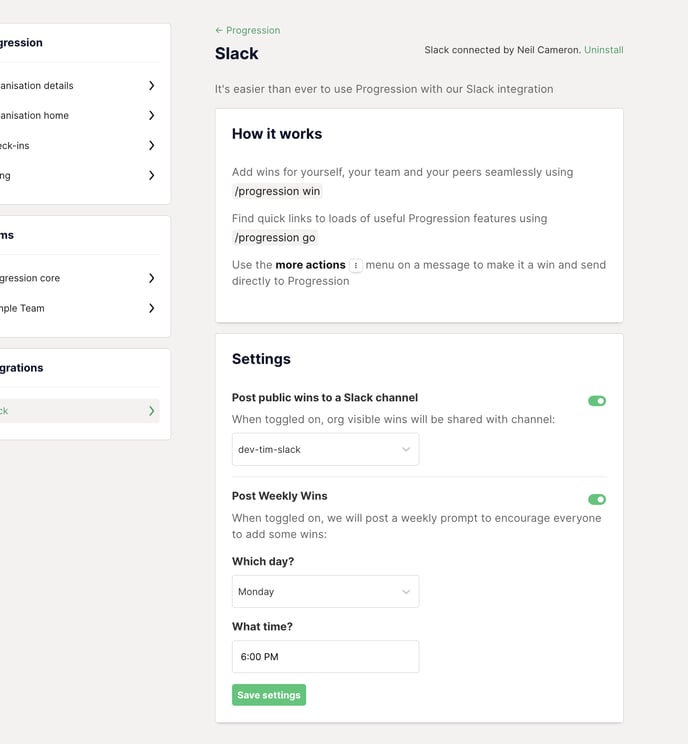Click the Uninstall link
This screenshot has height=744, width=688.
[x=603, y=50]
